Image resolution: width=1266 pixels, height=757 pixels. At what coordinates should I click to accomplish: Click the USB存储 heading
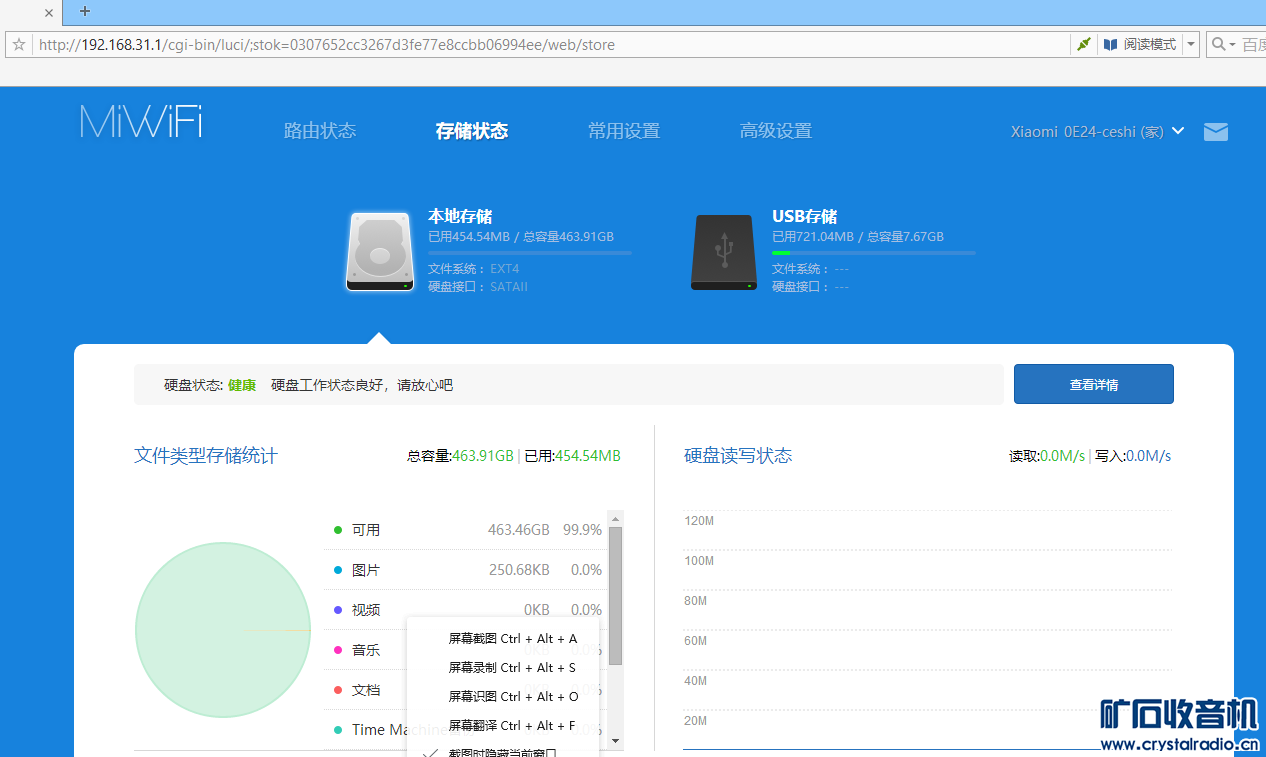805,216
